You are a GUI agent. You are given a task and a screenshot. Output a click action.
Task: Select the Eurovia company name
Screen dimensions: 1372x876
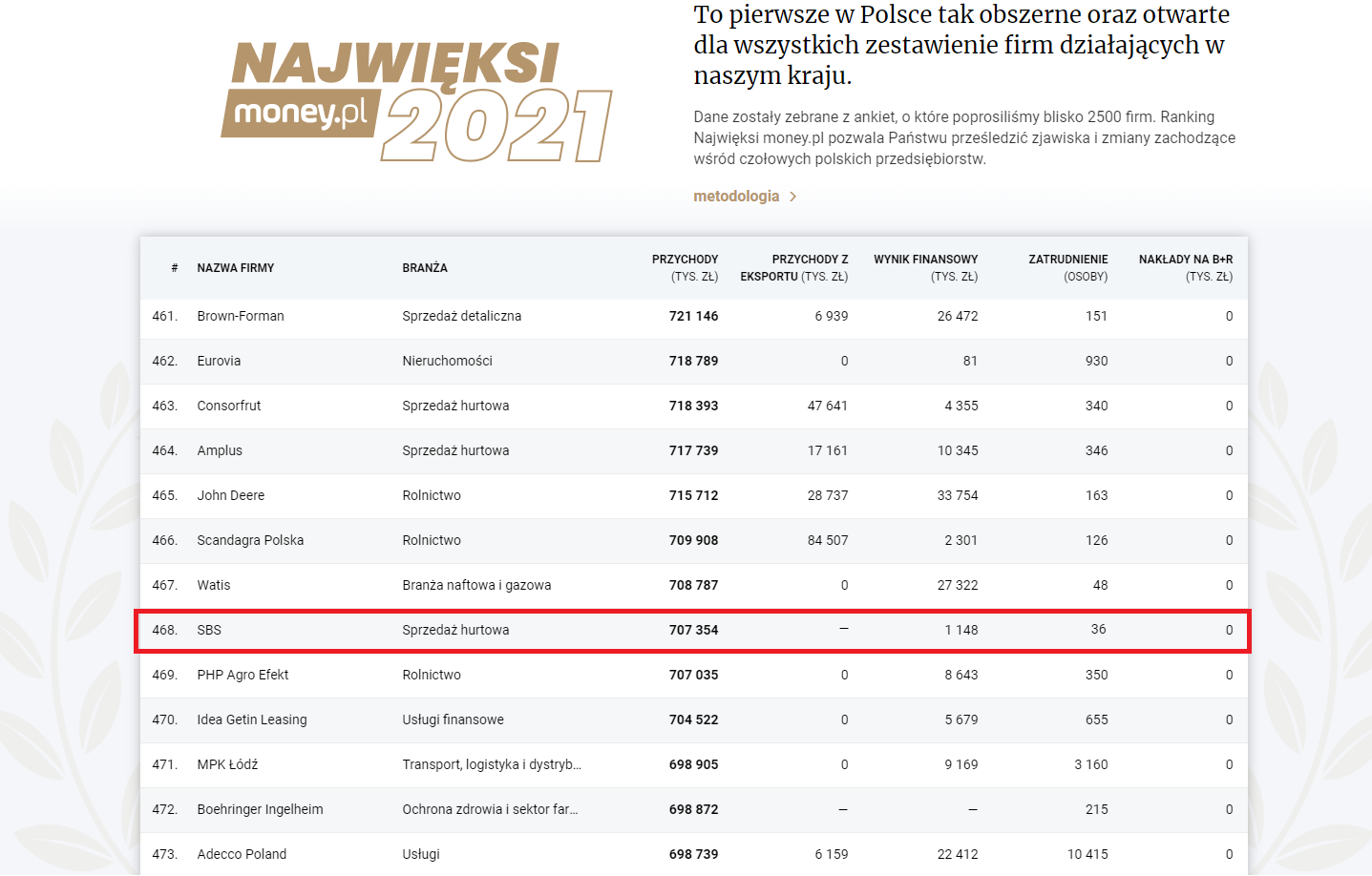tap(219, 361)
